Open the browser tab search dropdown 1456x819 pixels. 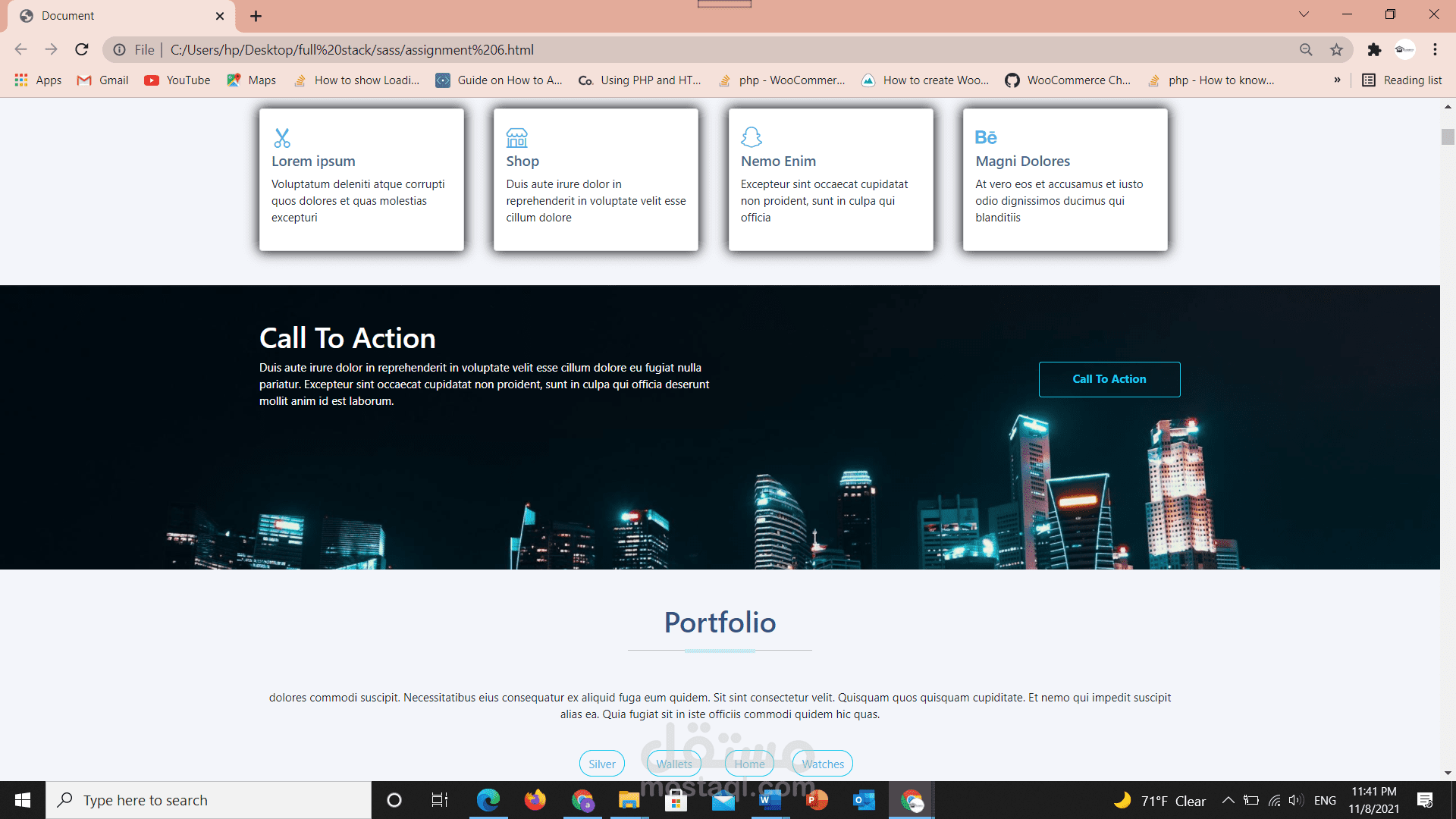(x=1304, y=14)
